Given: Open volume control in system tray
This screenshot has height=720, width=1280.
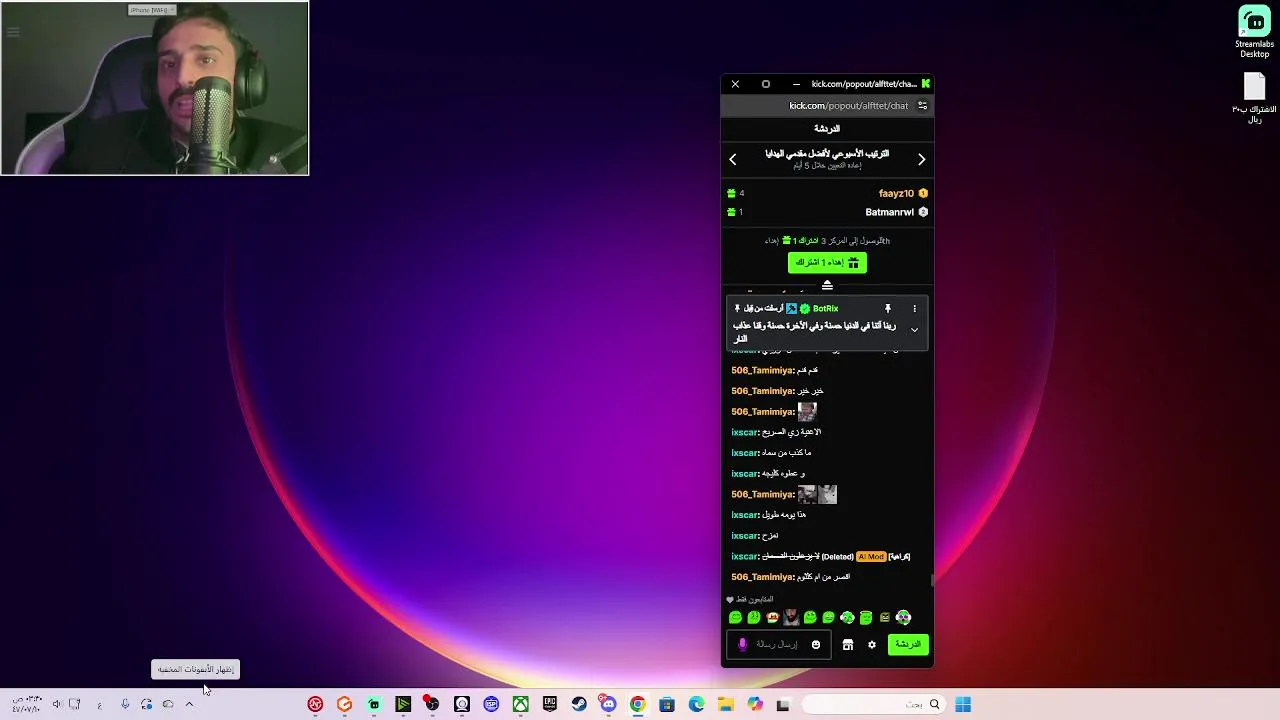Looking at the screenshot, I should (x=57, y=704).
